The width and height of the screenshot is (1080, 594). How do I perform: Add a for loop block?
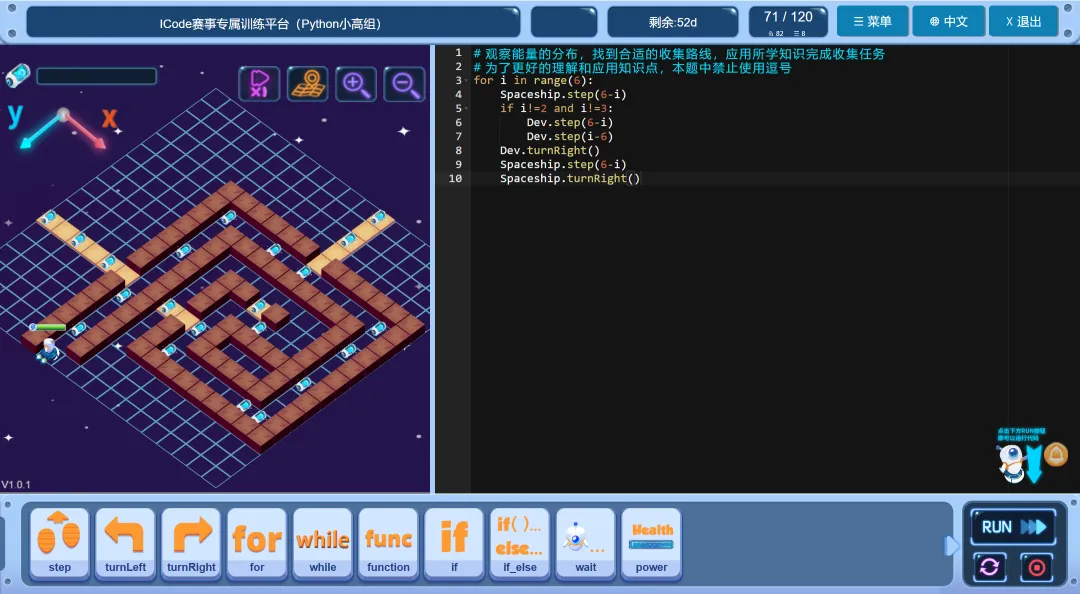[x=257, y=544]
